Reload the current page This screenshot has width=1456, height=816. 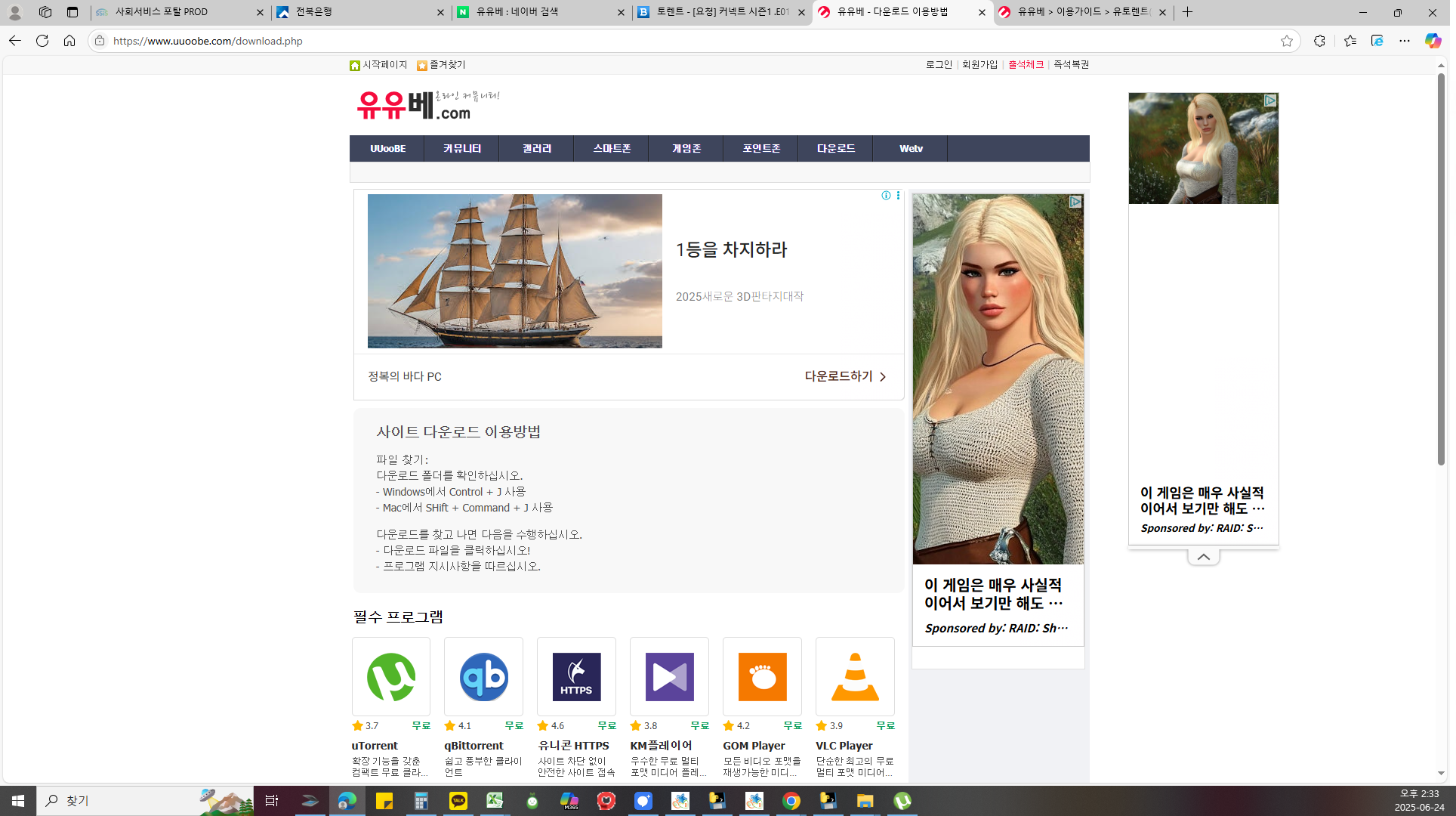42,41
